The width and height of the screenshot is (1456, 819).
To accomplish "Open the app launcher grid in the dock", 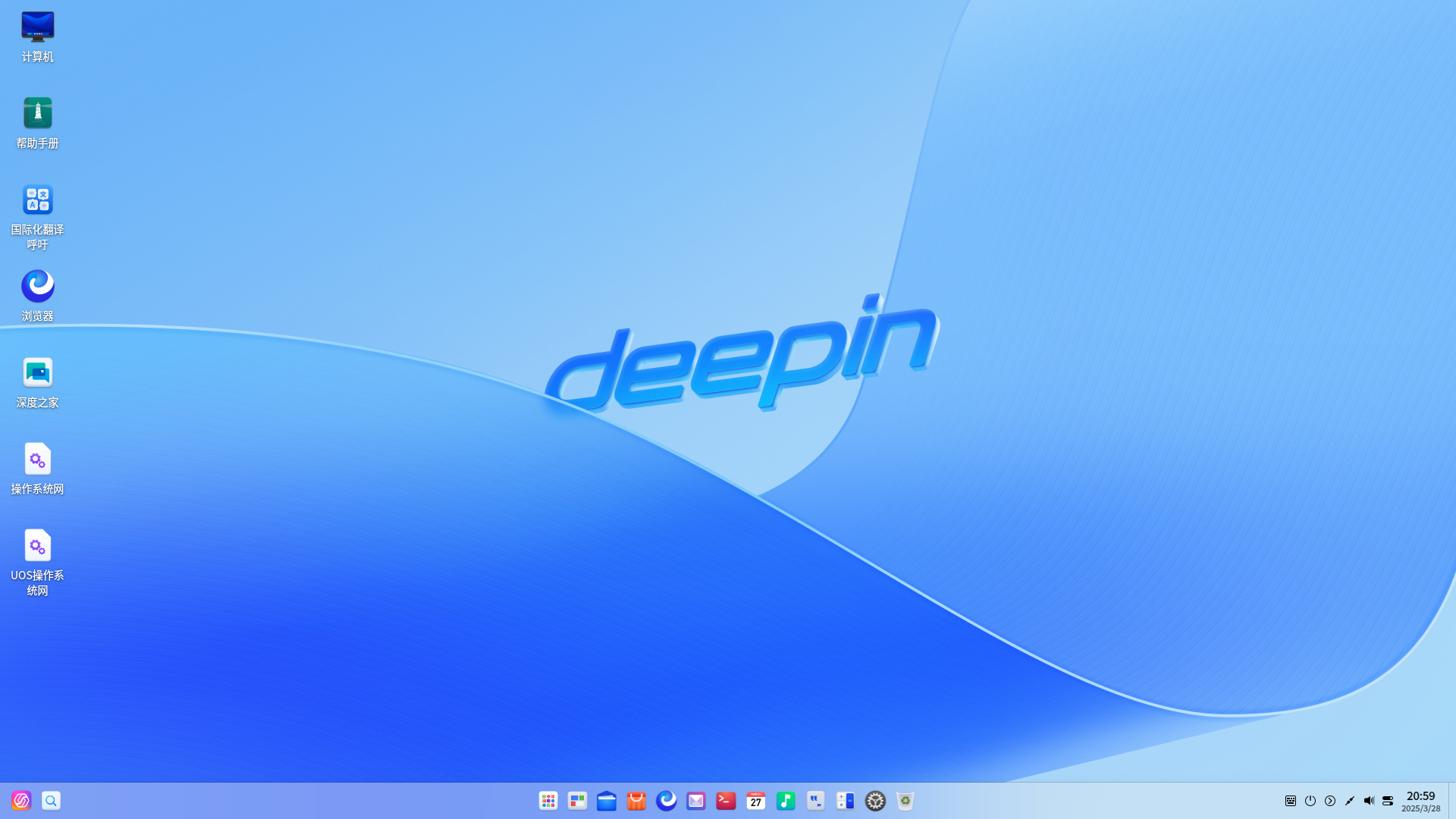I will (548, 801).
